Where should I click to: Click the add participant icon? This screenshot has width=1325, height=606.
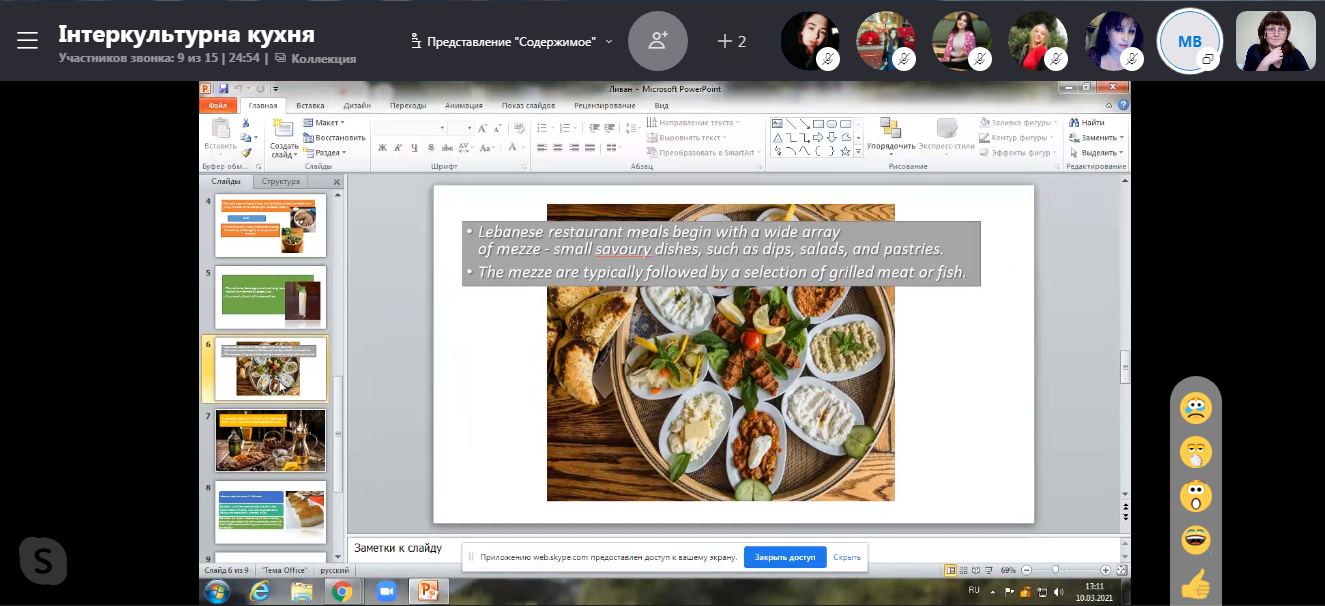657,40
